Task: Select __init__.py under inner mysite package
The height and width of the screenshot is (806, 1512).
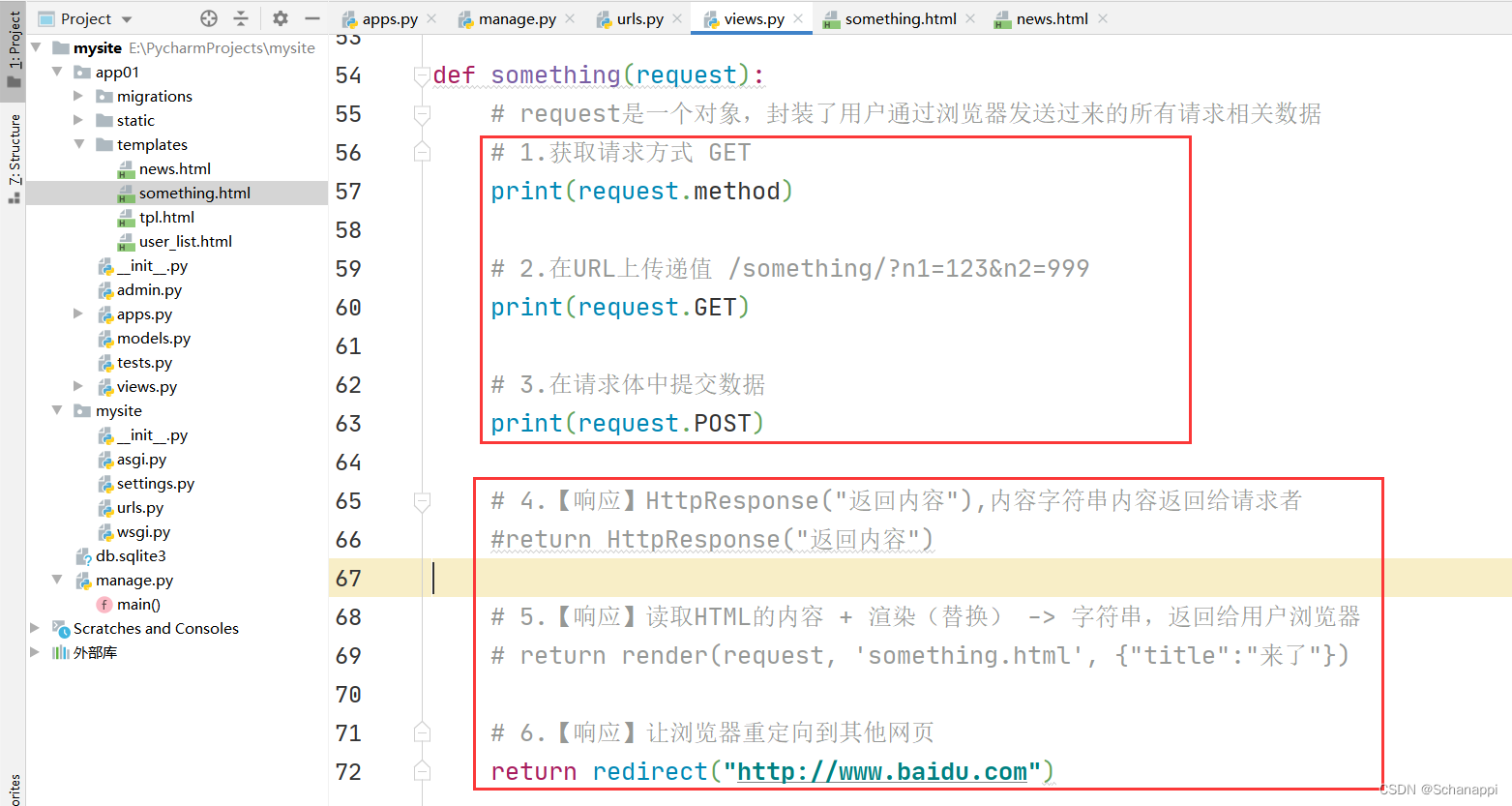Action: tap(152, 434)
